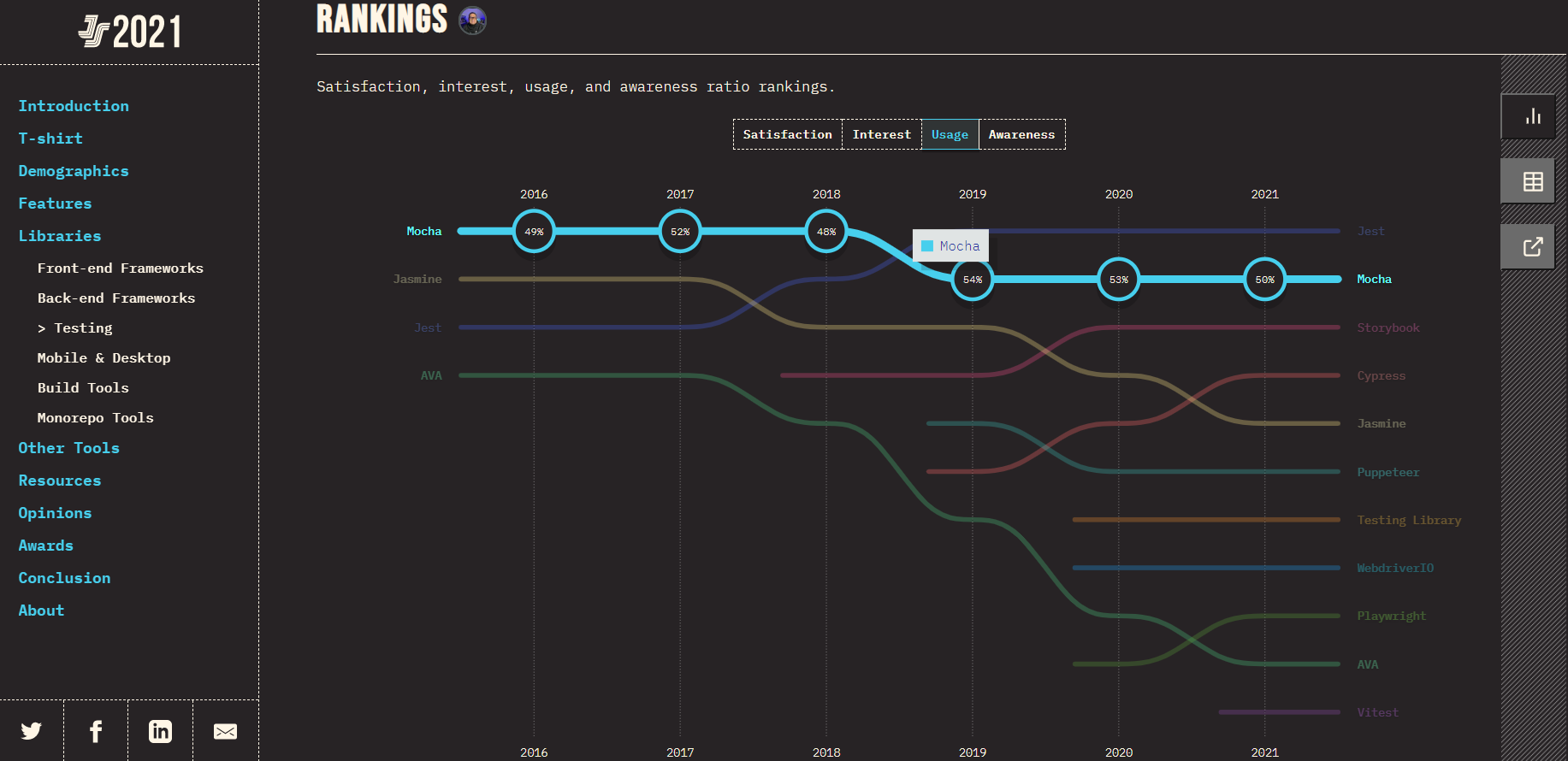This screenshot has width=1568, height=761.
Task: Click the AVA label on the left
Action: (431, 375)
